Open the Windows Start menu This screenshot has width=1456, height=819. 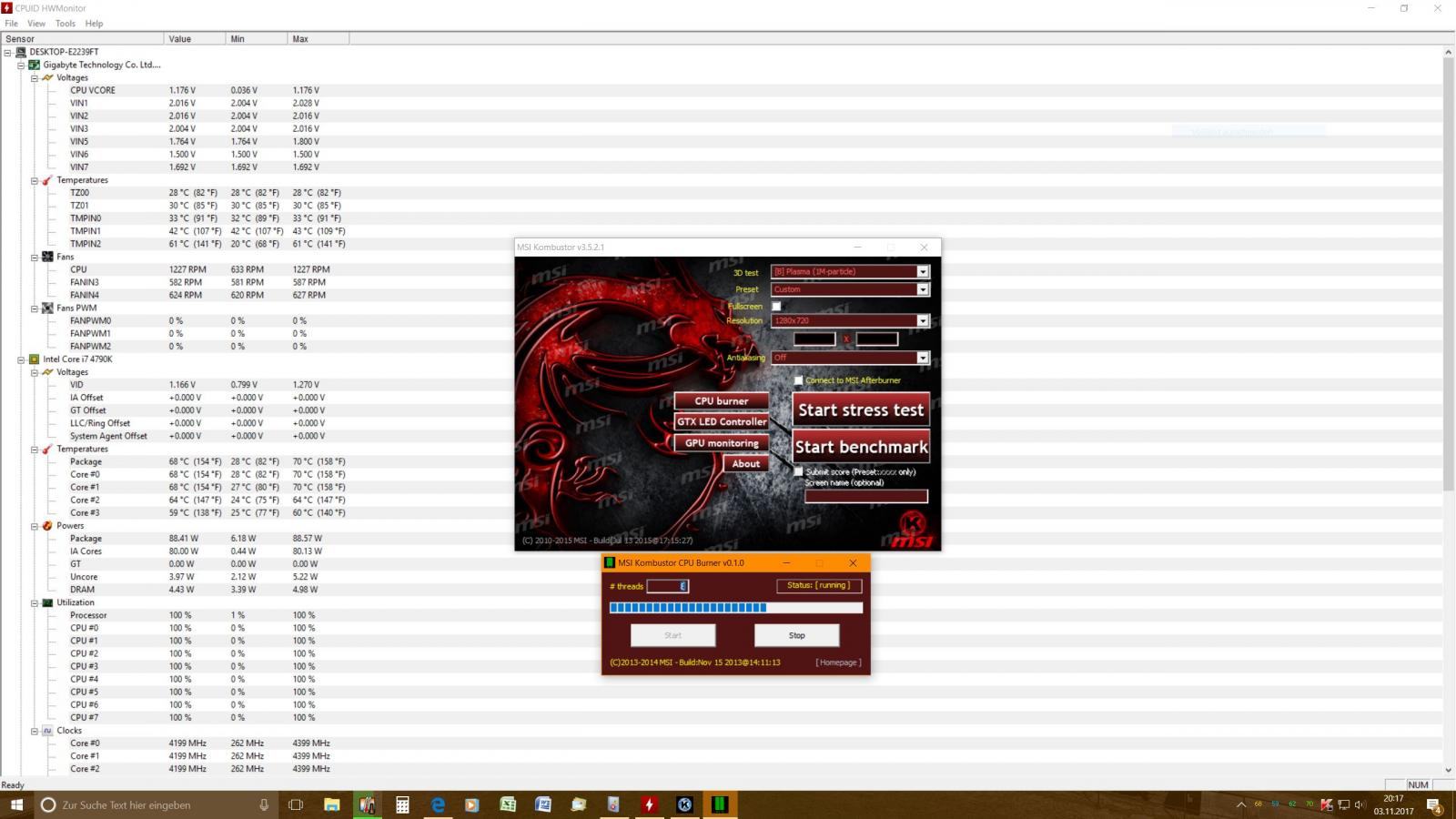pos(16,805)
